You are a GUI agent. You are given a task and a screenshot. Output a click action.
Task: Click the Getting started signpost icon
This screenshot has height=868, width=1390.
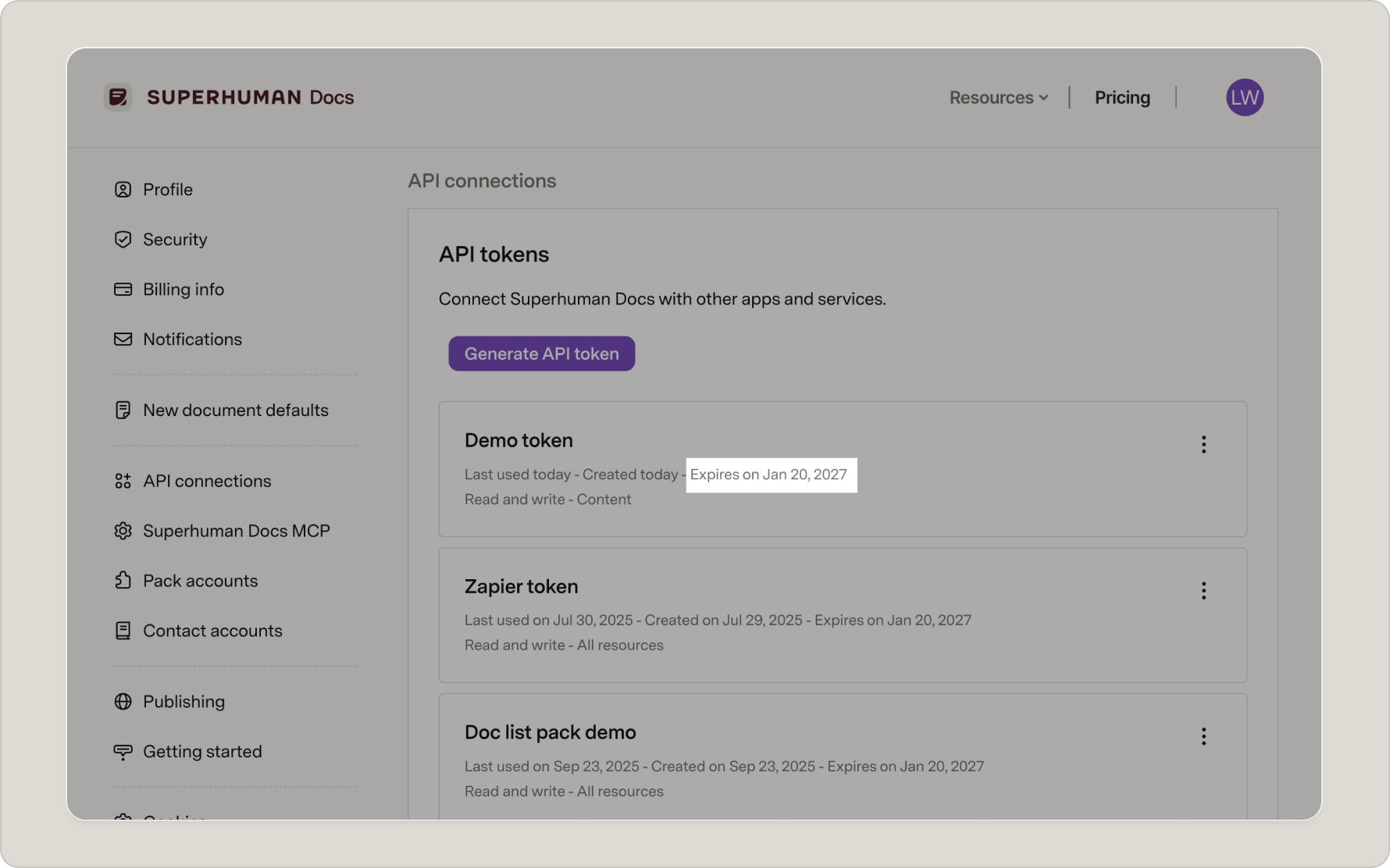(x=123, y=752)
